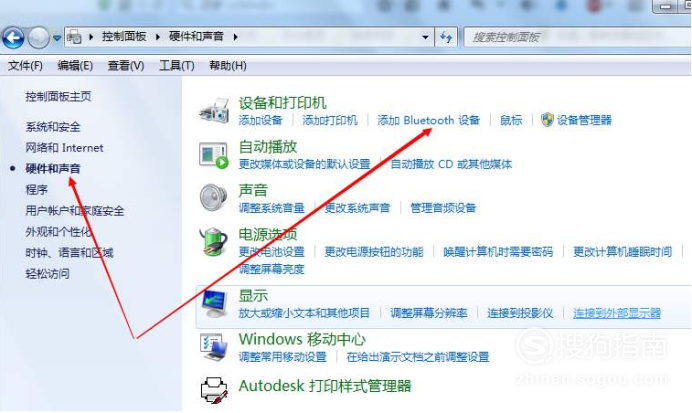Open recent pages dropdown next to forward
The height and width of the screenshot is (413, 692).
[x=57, y=38]
